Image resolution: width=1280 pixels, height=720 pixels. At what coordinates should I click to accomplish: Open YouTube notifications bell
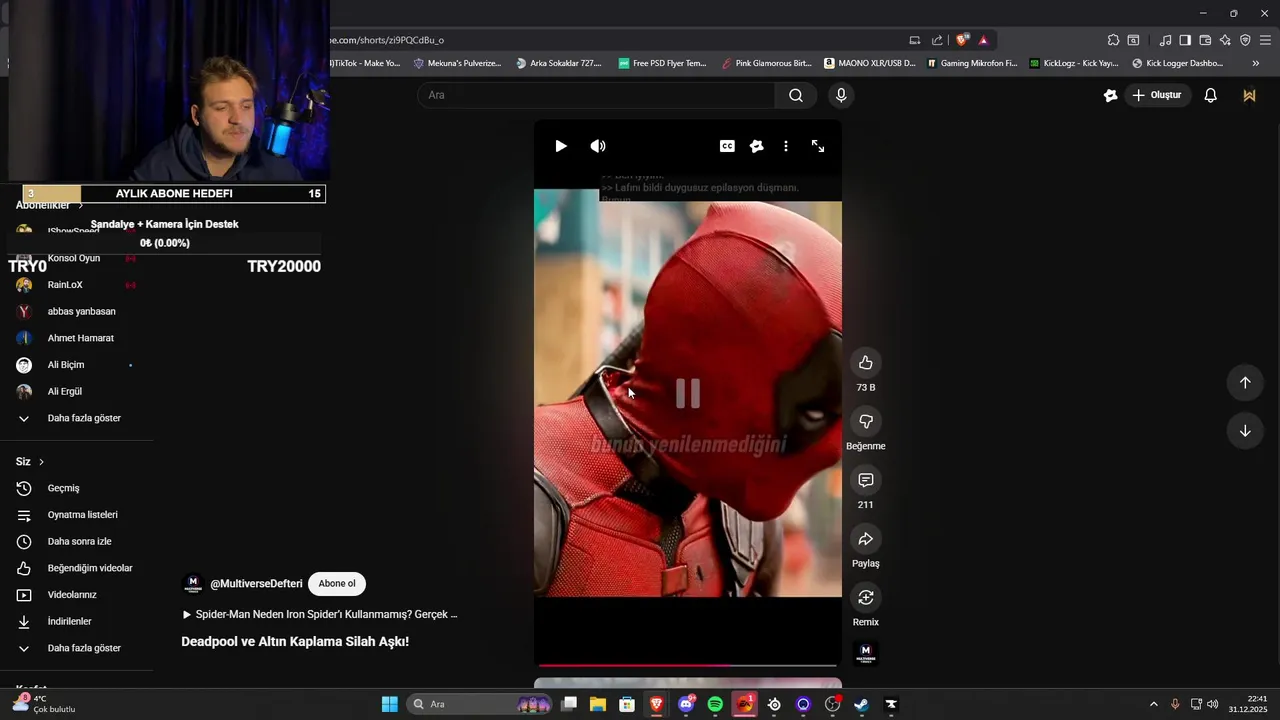pyautogui.click(x=1211, y=95)
